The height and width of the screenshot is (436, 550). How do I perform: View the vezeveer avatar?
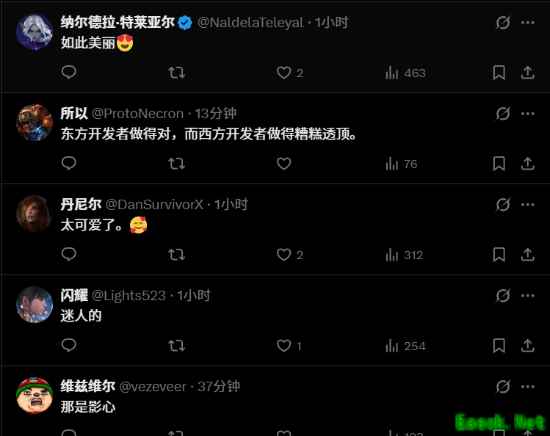pos(34,395)
